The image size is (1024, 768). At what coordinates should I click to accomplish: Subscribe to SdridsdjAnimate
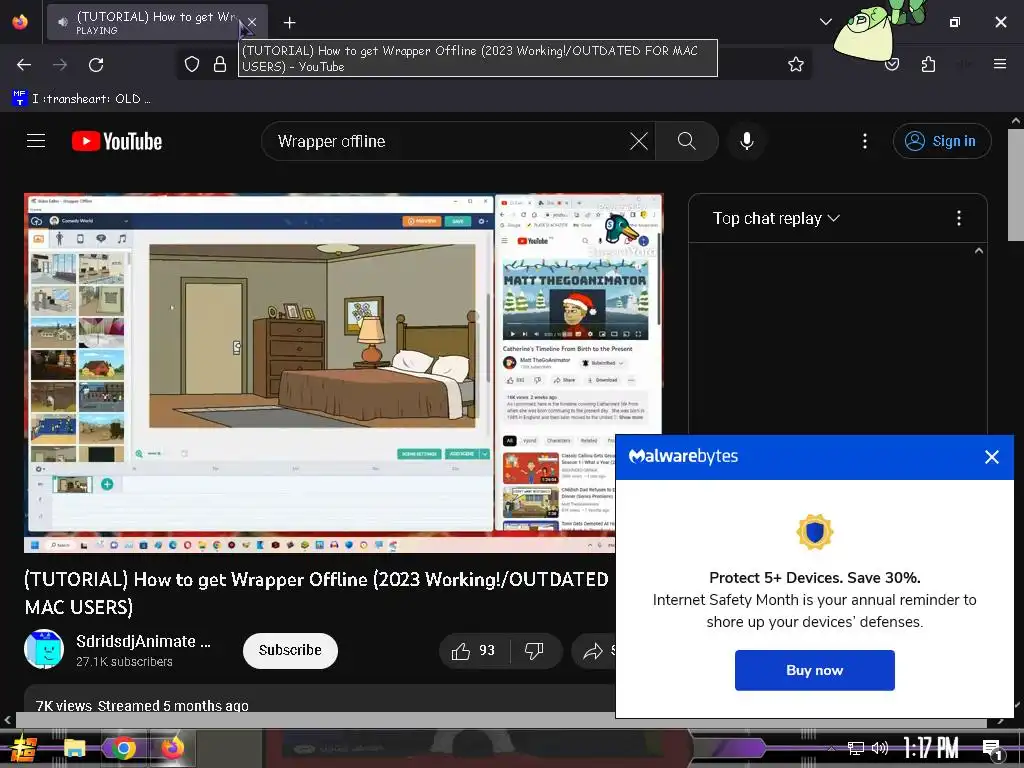coord(290,650)
